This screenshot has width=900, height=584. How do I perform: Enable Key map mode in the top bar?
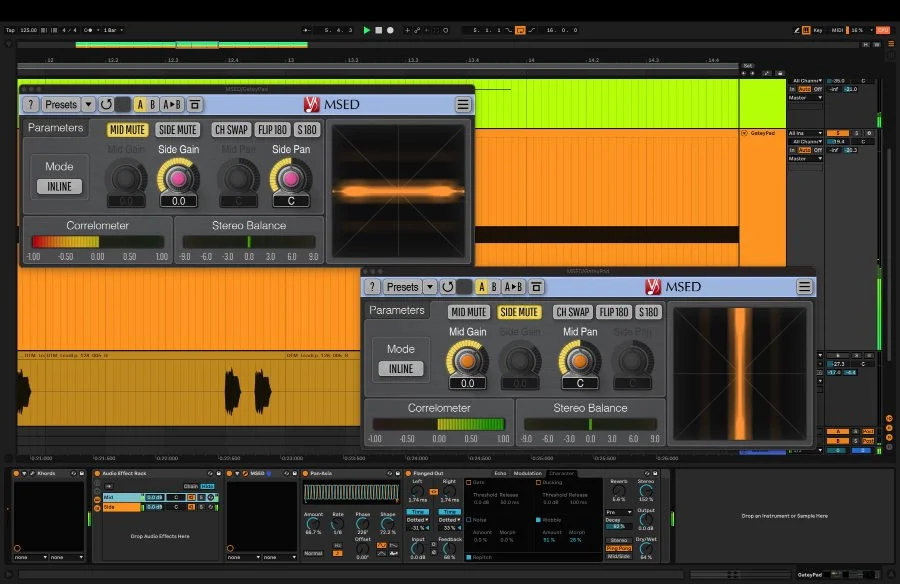817,30
